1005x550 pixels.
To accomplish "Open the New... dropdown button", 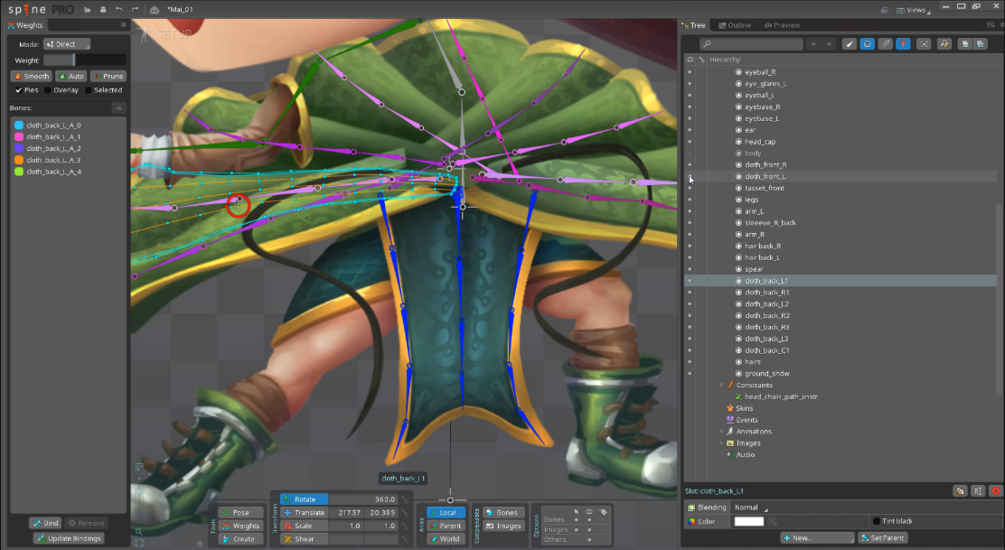I will (x=817, y=538).
